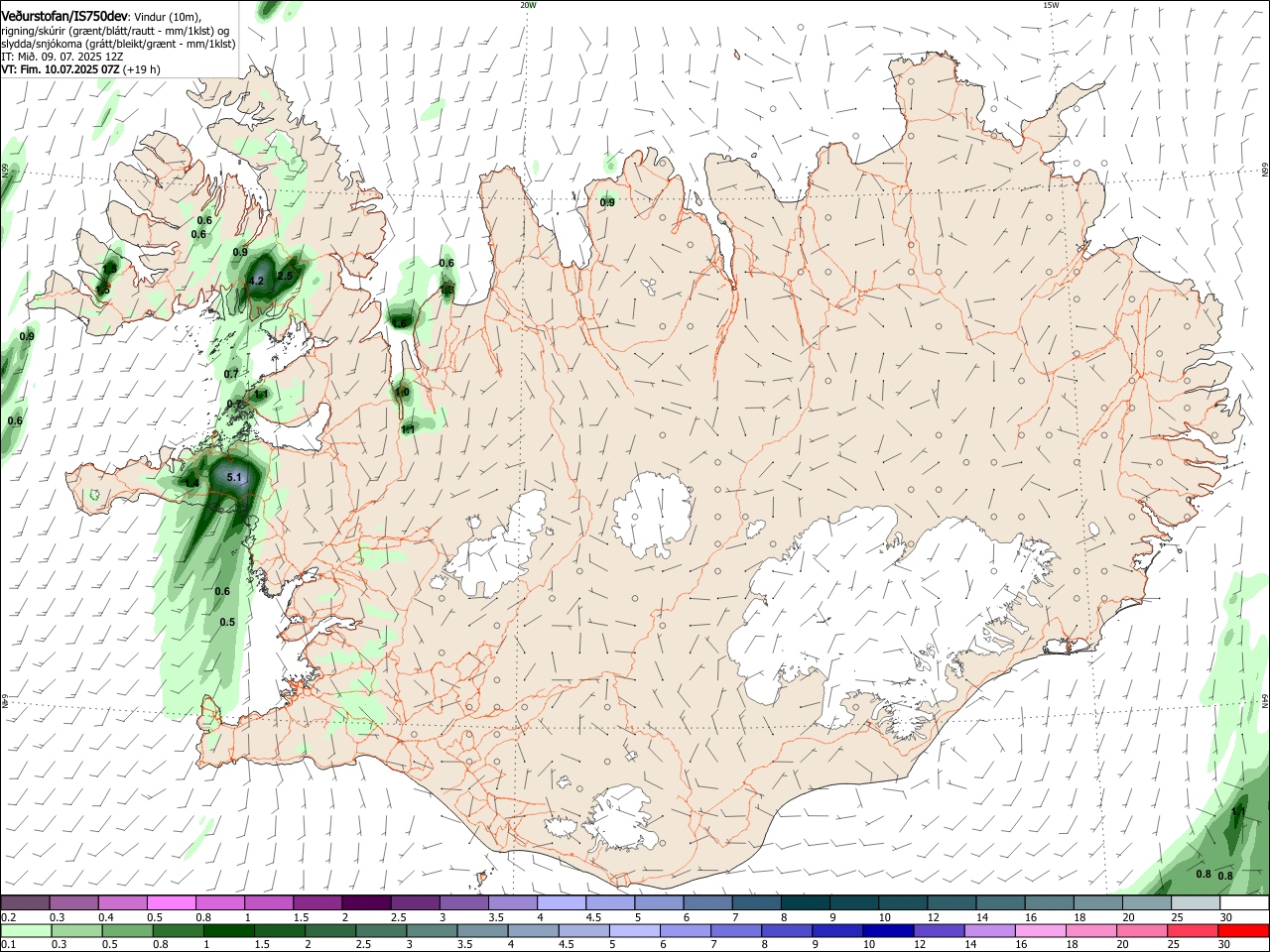Click the 1.0 precipitation label on map
The image size is (1270, 952).
point(402,392)
